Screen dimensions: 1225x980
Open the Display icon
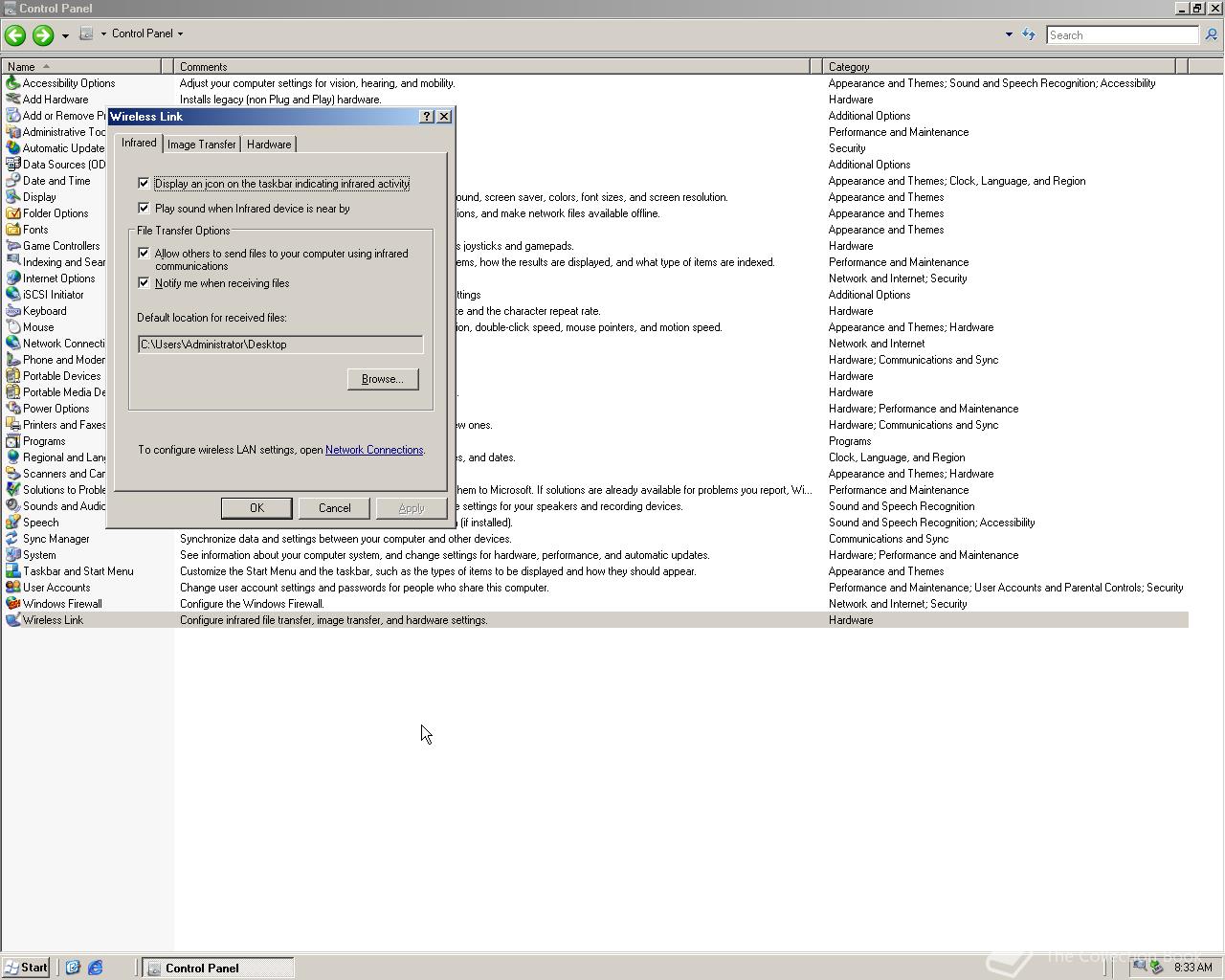pyautogui.click(x=12, y=197)
